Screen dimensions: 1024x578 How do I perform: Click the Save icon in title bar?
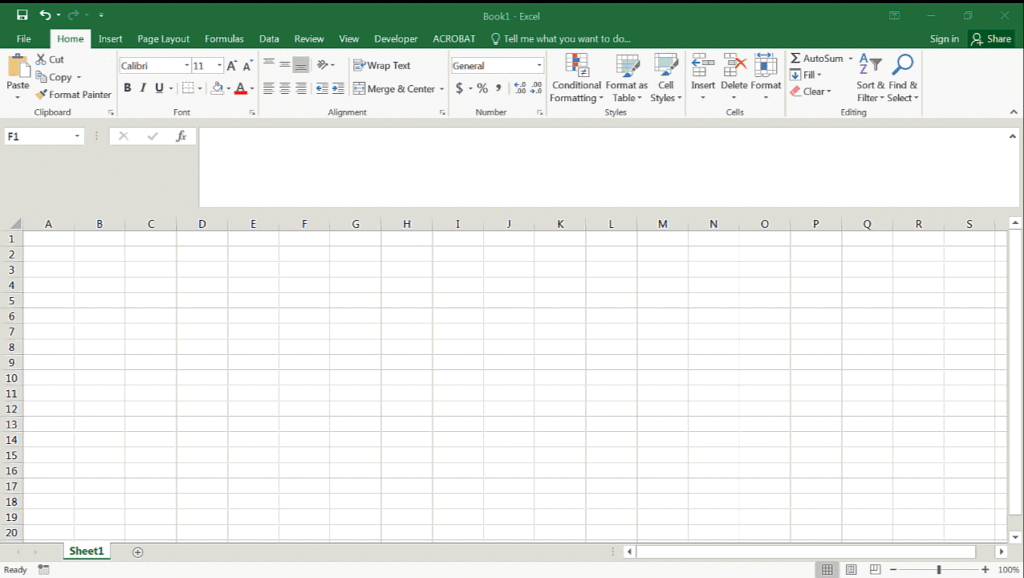coord(22,15)
